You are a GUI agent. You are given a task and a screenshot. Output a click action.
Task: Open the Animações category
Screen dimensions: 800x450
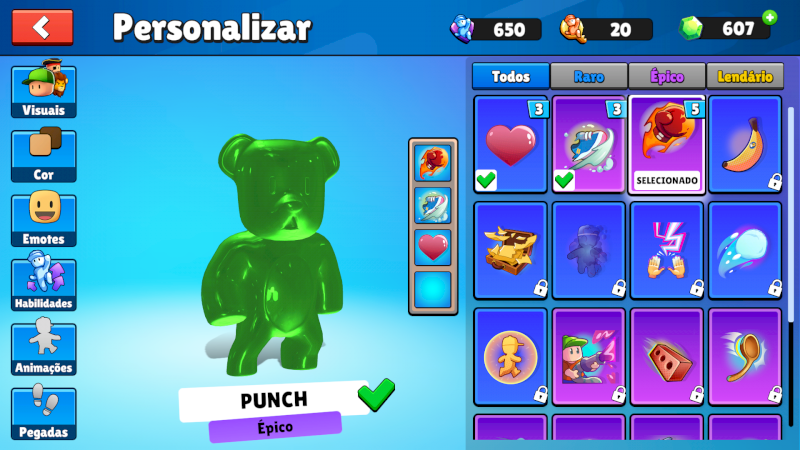pyautogui.click(x=43, y=348)
